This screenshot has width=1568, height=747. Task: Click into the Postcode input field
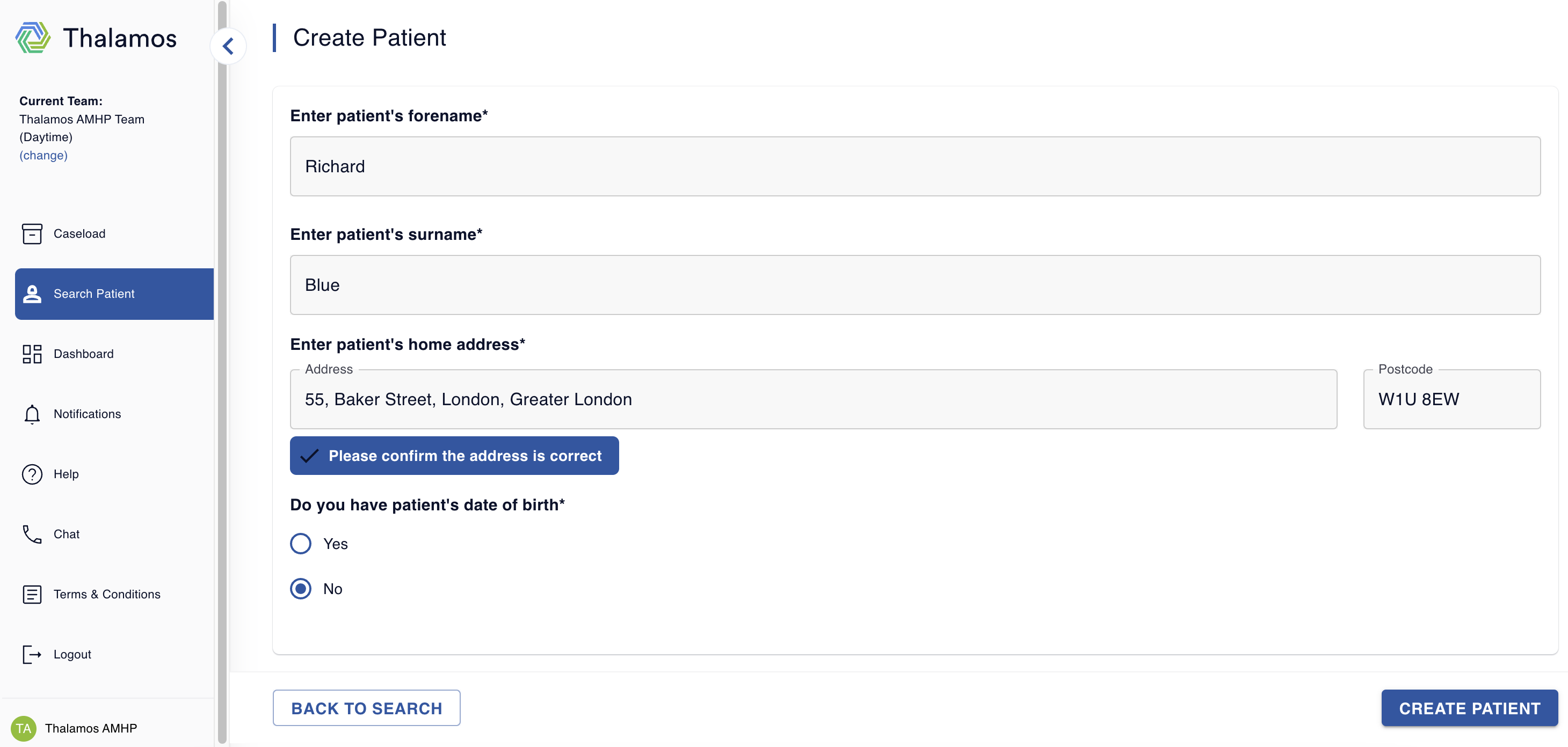coord(1451,399)
